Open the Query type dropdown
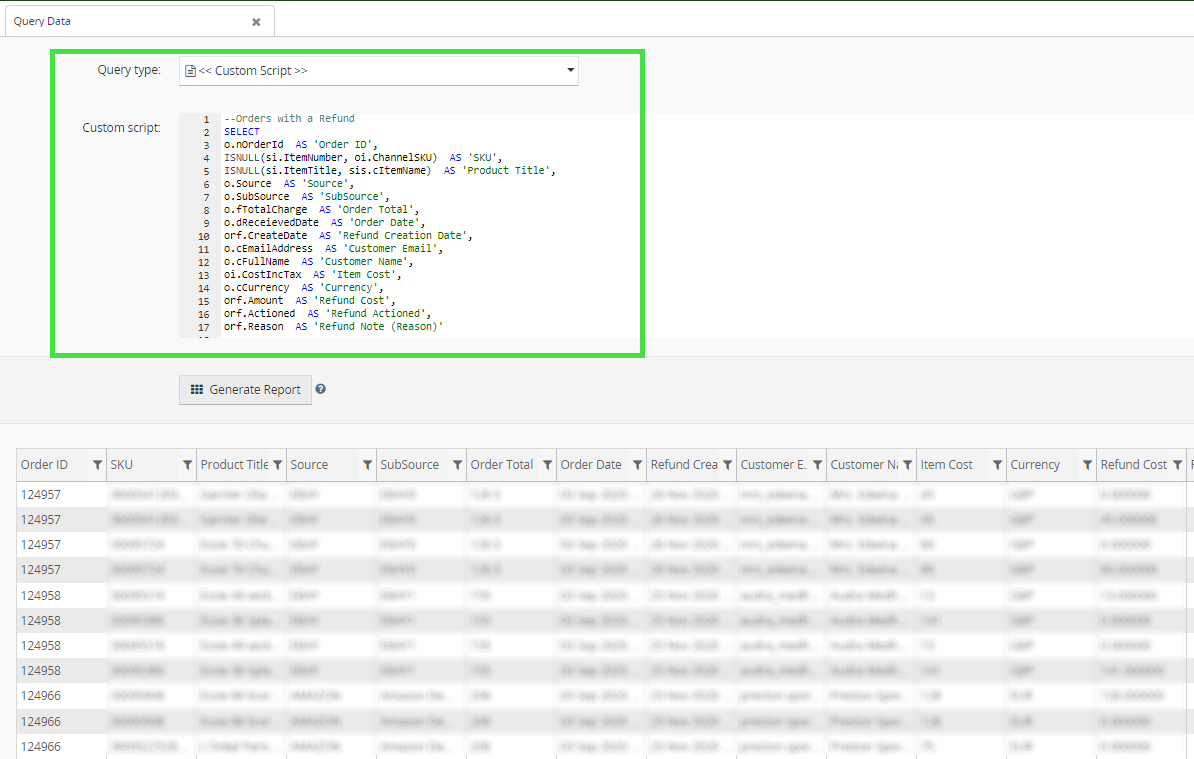Viewport: 1194px width, 759px height. 378,71
